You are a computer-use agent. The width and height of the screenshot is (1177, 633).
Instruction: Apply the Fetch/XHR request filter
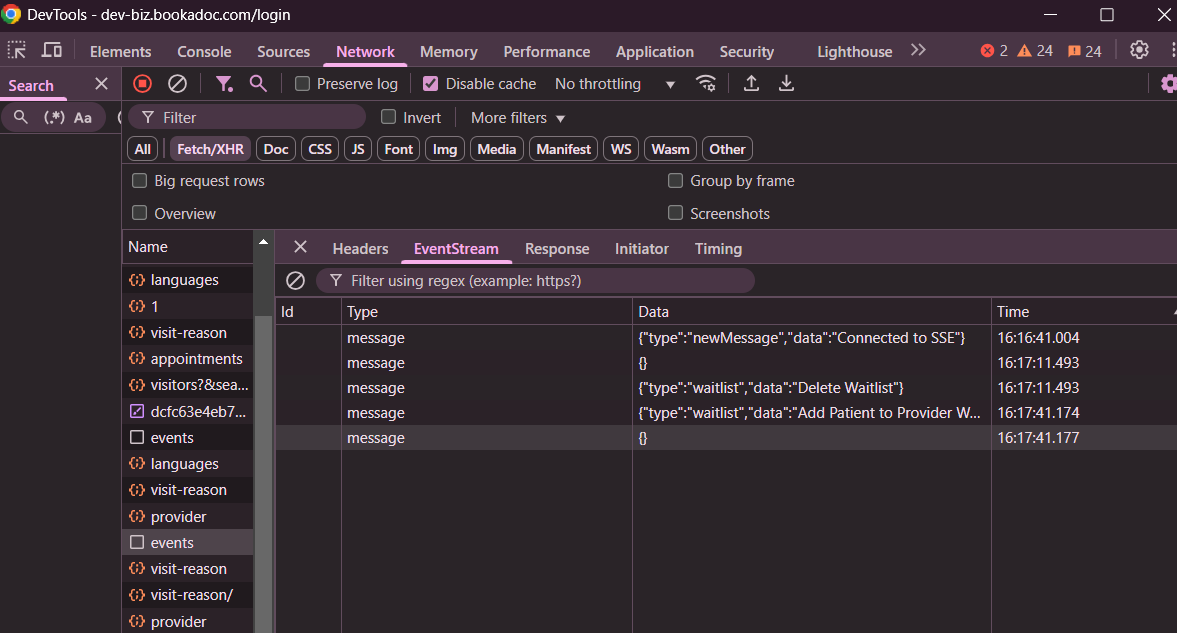210,148
